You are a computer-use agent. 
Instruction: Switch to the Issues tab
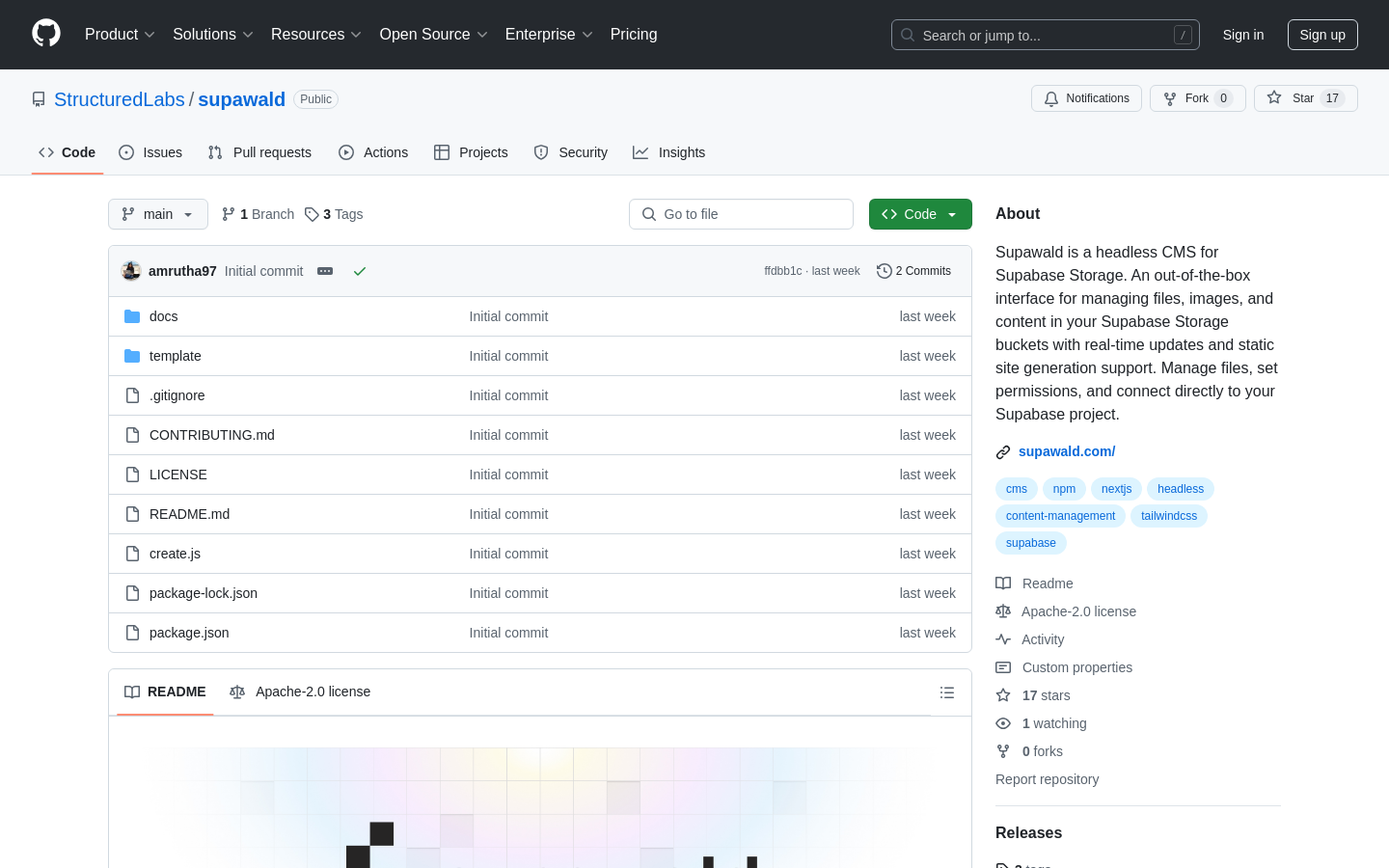[150, 152]
